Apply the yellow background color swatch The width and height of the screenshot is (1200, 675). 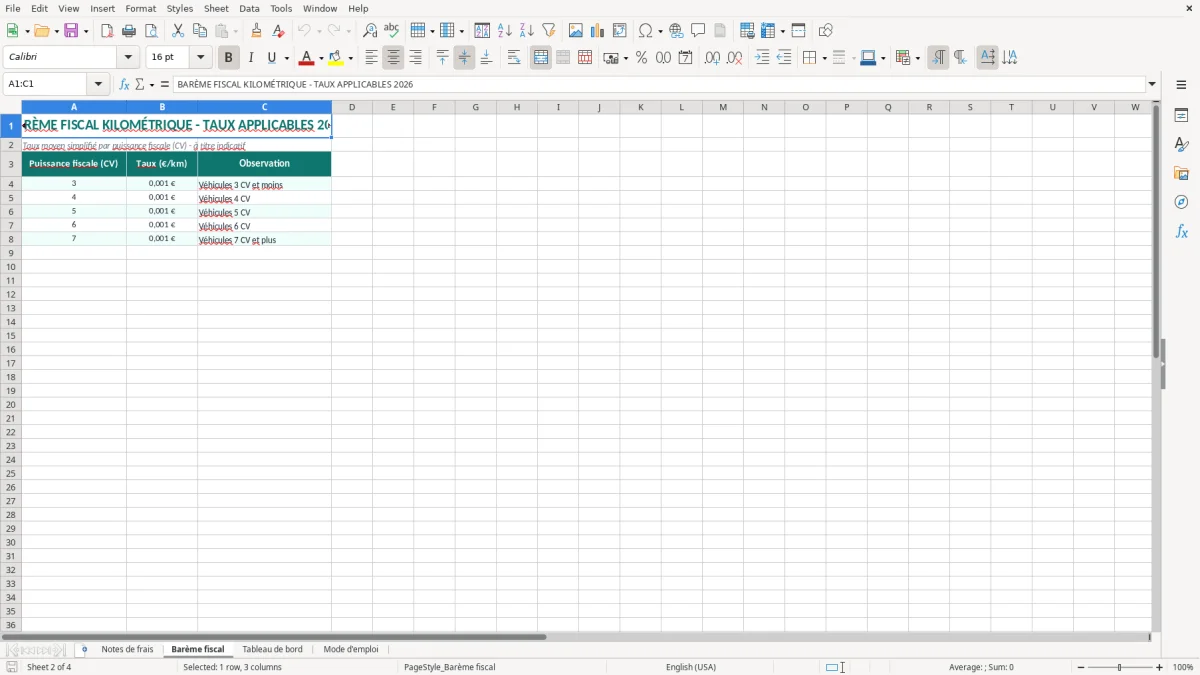(x=337, y=58)
